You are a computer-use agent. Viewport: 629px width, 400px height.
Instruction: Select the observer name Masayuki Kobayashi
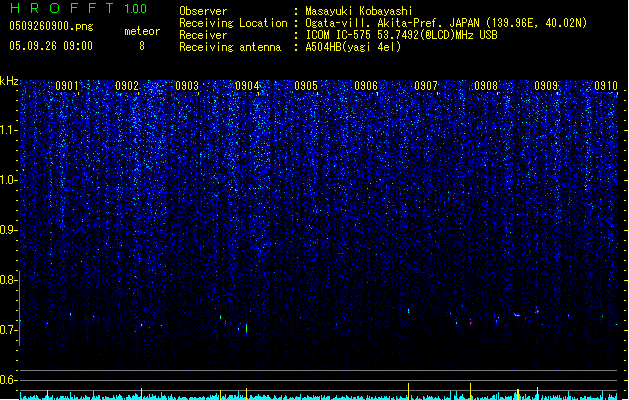click(x=359, y=11)
